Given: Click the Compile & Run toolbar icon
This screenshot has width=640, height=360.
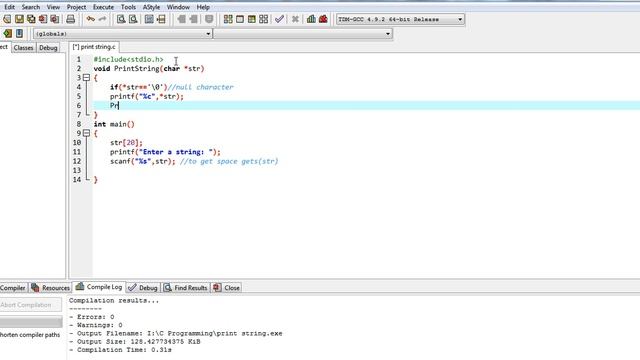Looking at the screenshot, I should click(252, 19).
